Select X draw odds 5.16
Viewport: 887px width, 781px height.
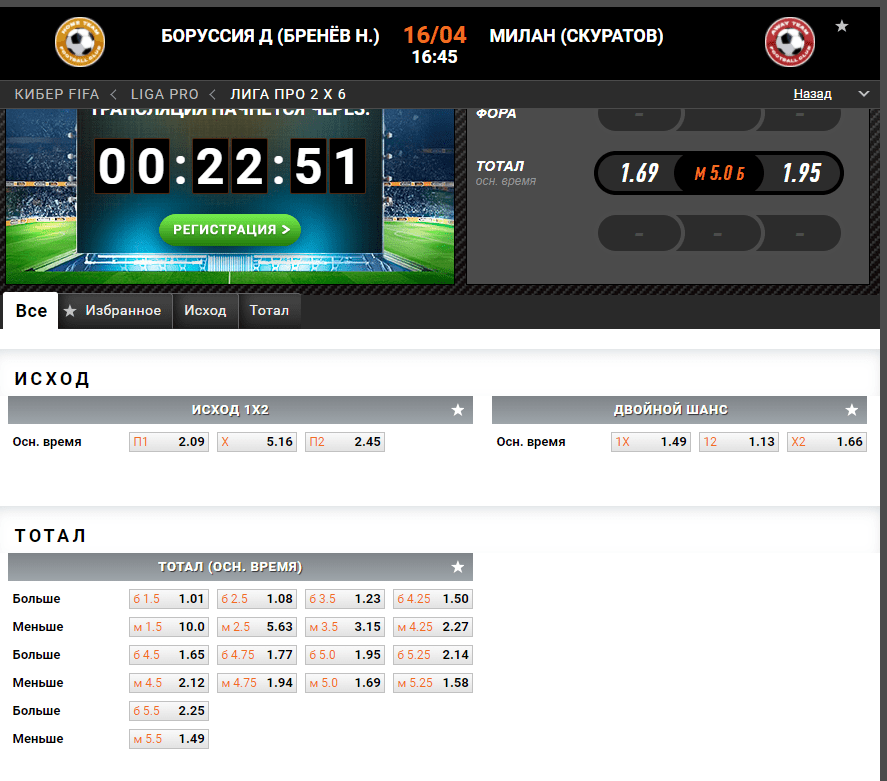click(x=257, y=442)
